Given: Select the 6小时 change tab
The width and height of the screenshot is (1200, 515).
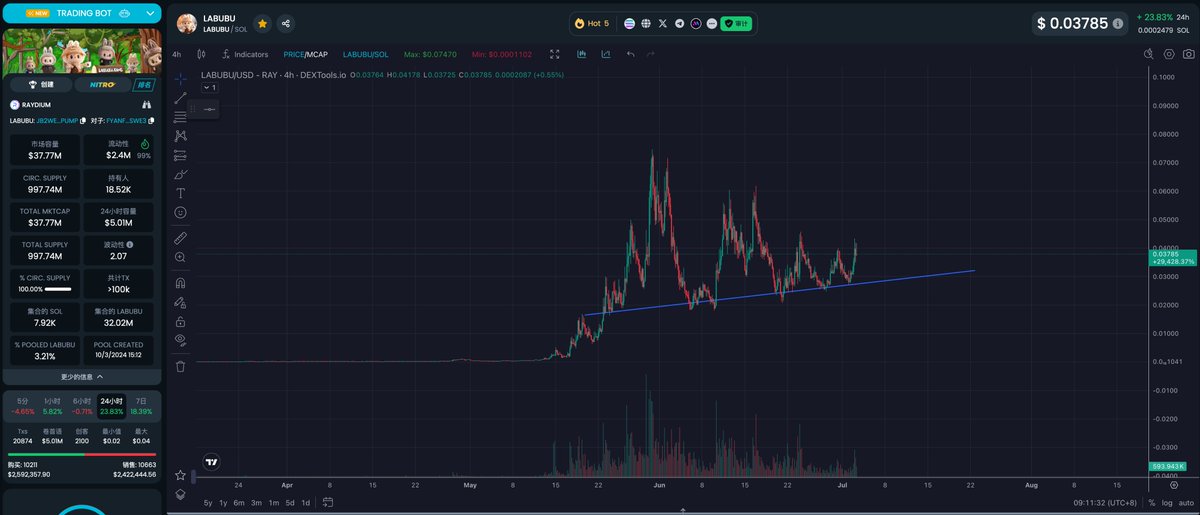Looking at the screenshot, I should (82, 406).
